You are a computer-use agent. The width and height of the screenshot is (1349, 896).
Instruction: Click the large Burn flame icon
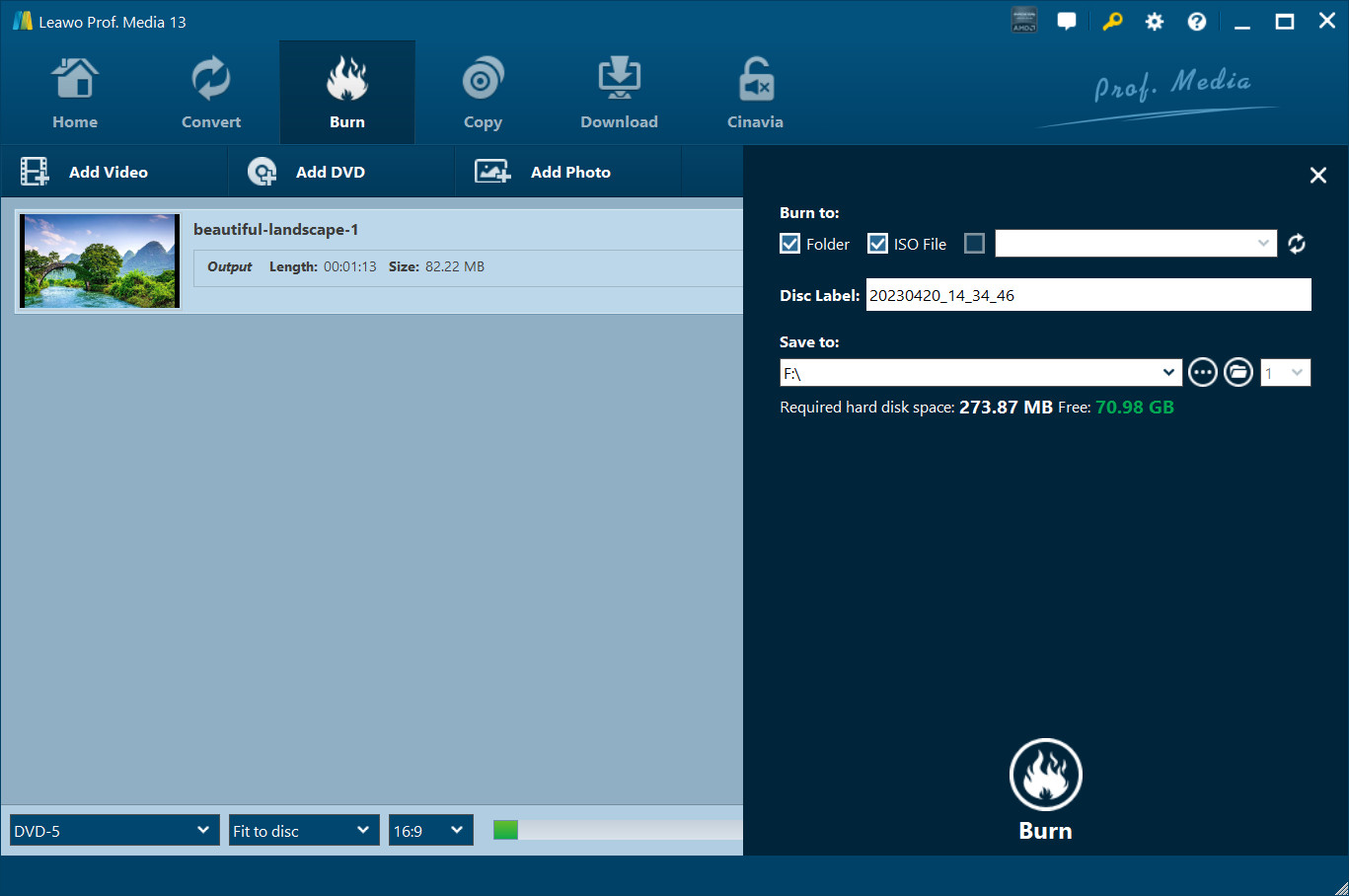point(1045,776)
